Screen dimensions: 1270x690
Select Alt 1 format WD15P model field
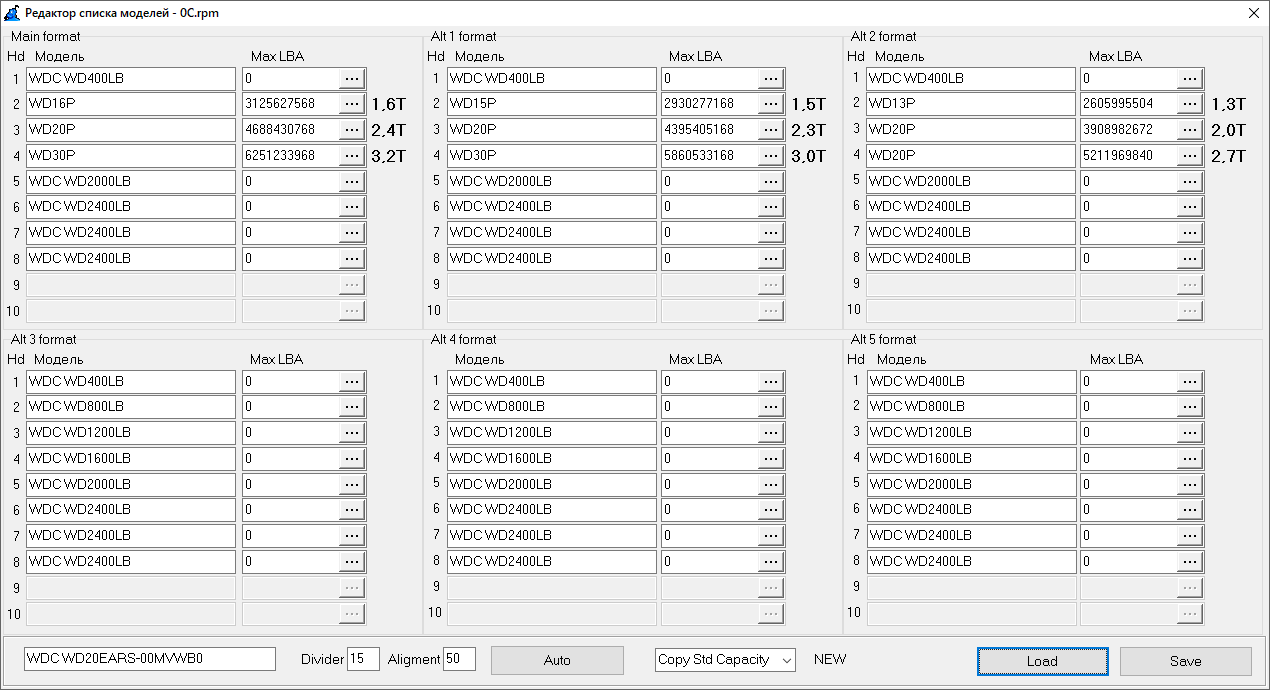[551, 104]
